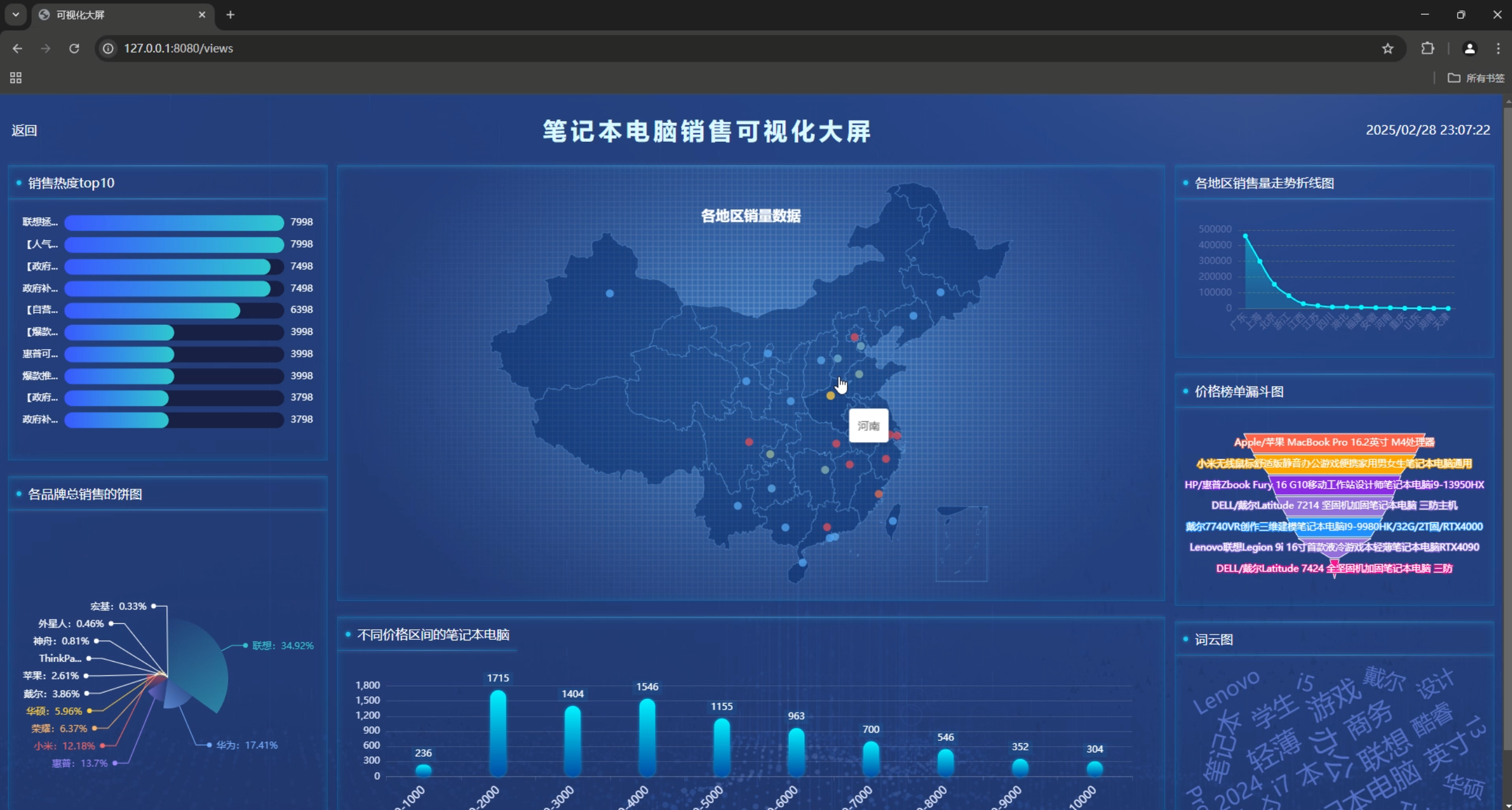Screen dimensions: 1512x810
Task: Click the yellow Henan dot on the map
Action: tap(830, 396)
